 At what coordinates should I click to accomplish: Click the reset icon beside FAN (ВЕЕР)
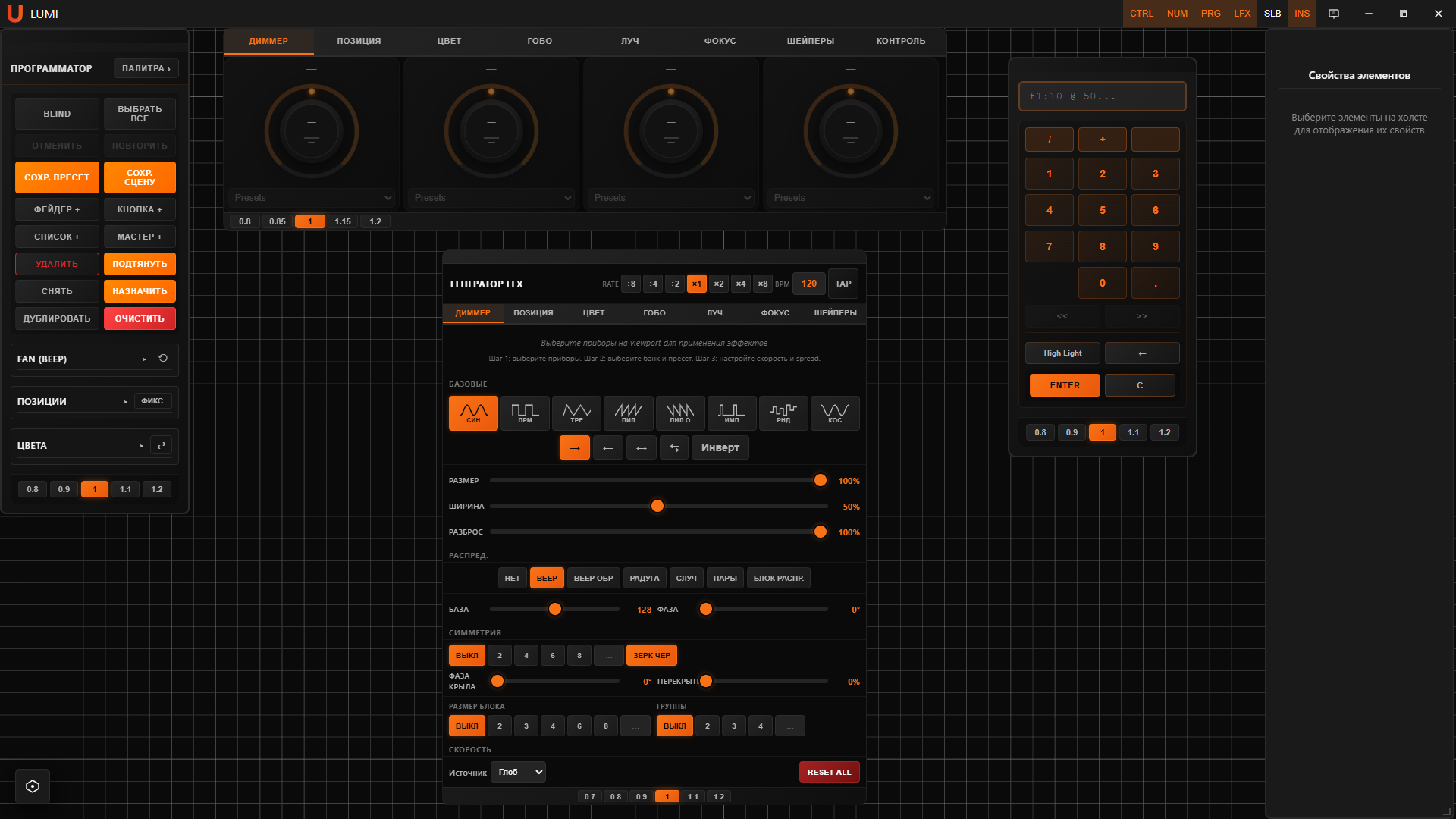[x=163, y=359]
